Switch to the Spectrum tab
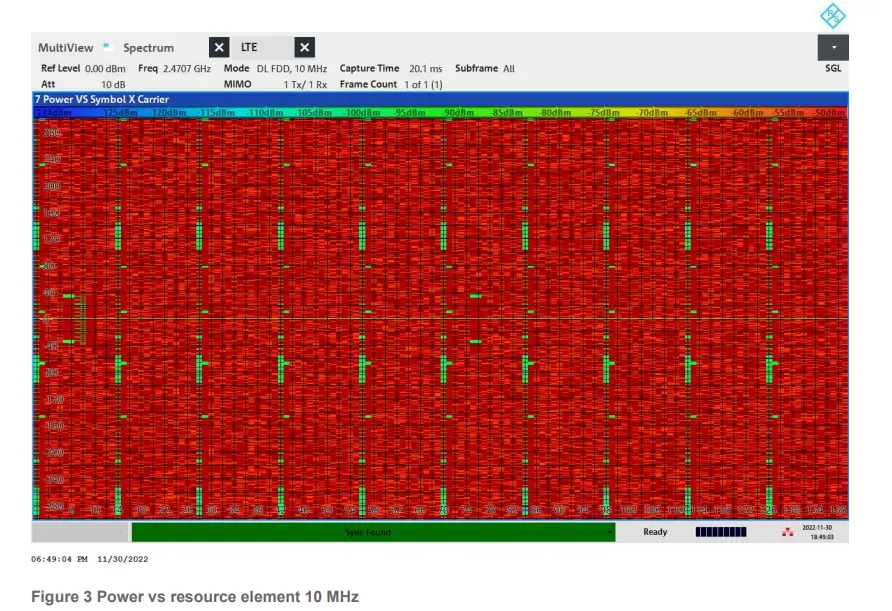Screen dimensions: 892x611 point(148,48)
